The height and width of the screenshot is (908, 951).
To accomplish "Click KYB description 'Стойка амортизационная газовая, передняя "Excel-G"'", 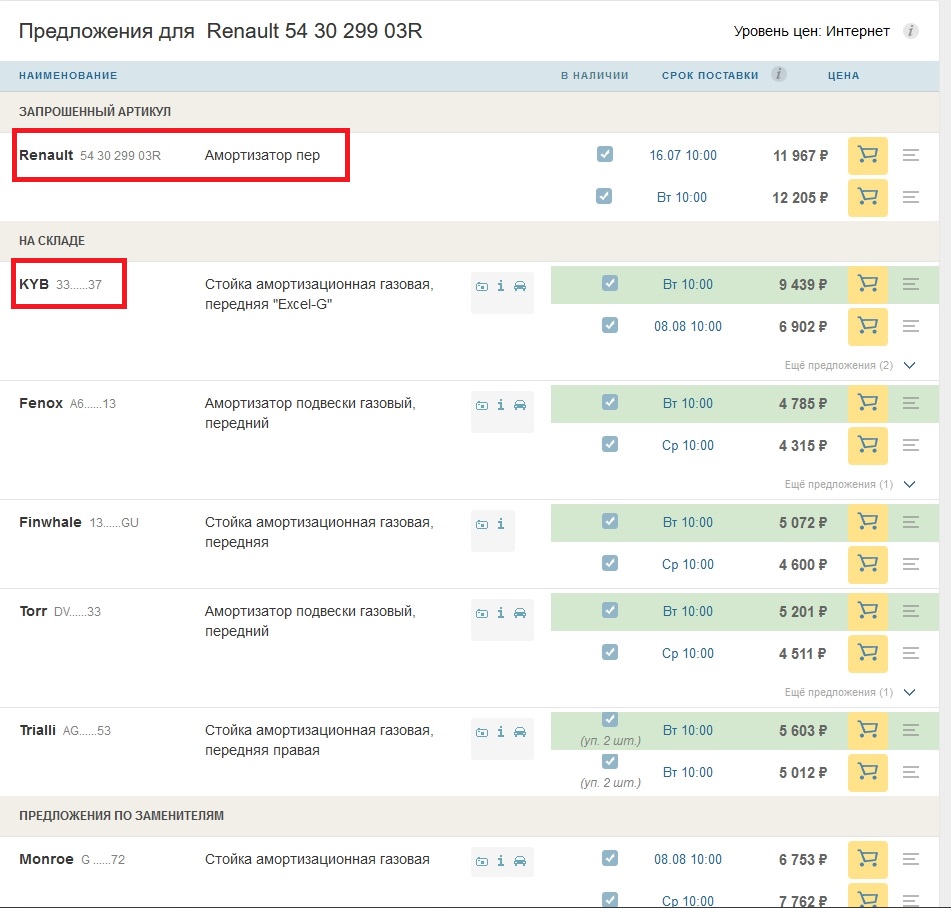I will click(319, 294).
